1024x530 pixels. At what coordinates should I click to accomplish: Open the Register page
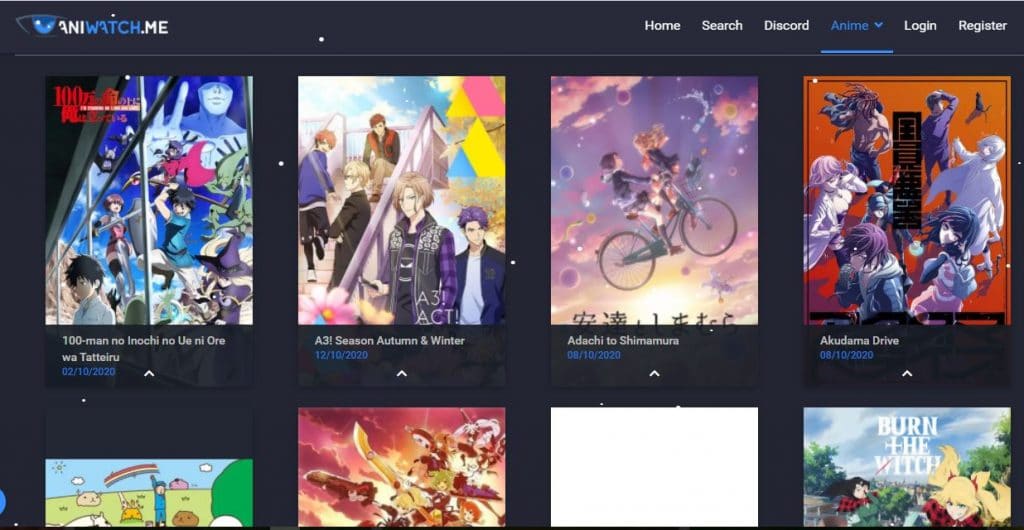point(982,25)
